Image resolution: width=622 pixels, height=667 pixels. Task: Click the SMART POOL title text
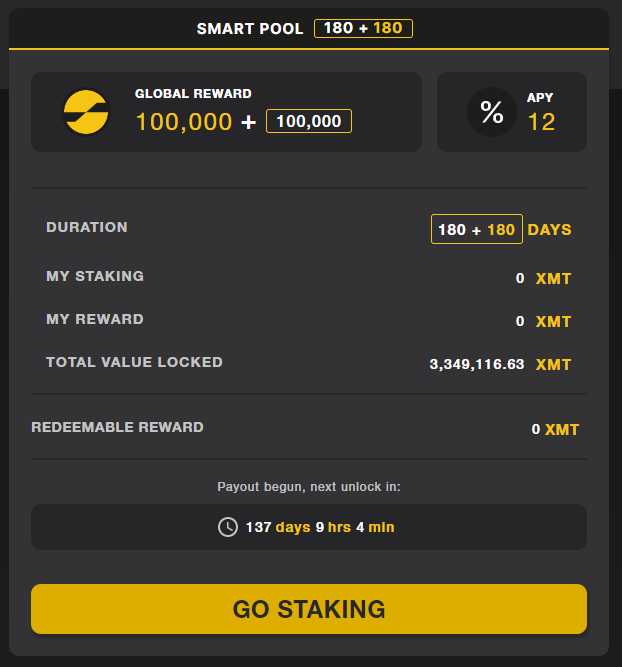[250, 28]
